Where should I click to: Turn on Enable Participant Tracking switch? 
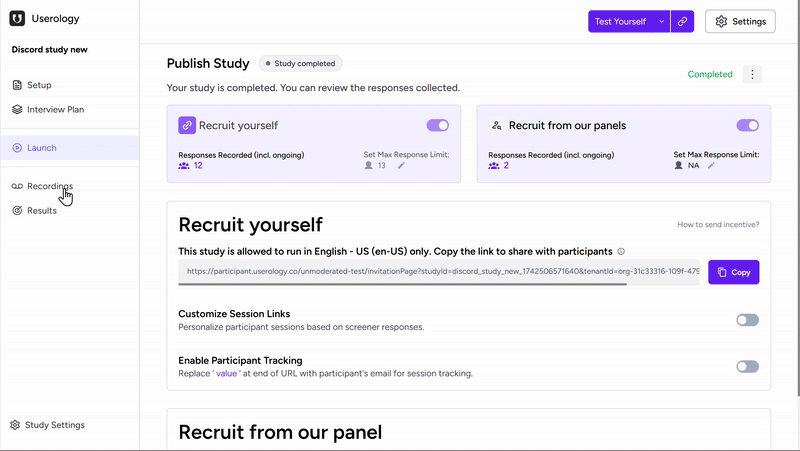point(747,367)
